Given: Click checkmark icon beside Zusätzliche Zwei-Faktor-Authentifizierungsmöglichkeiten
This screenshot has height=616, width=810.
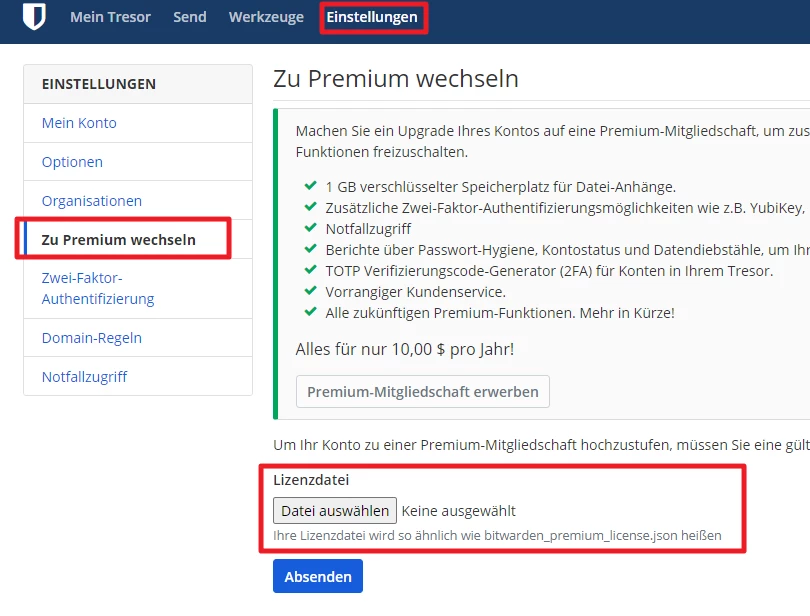Looking at the screenshot, I should pos(310,208).
